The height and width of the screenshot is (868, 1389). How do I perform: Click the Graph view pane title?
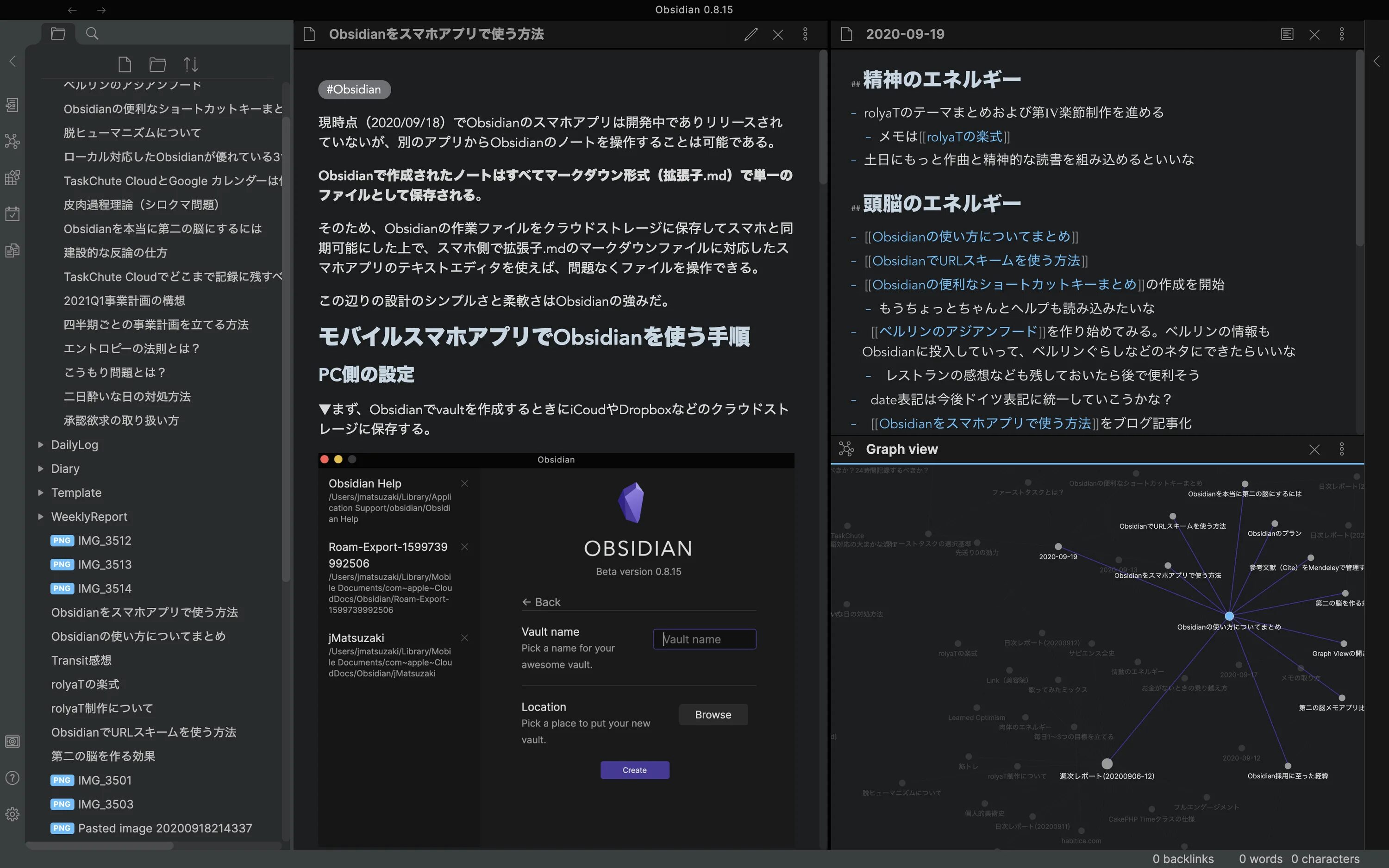[902, 450]
